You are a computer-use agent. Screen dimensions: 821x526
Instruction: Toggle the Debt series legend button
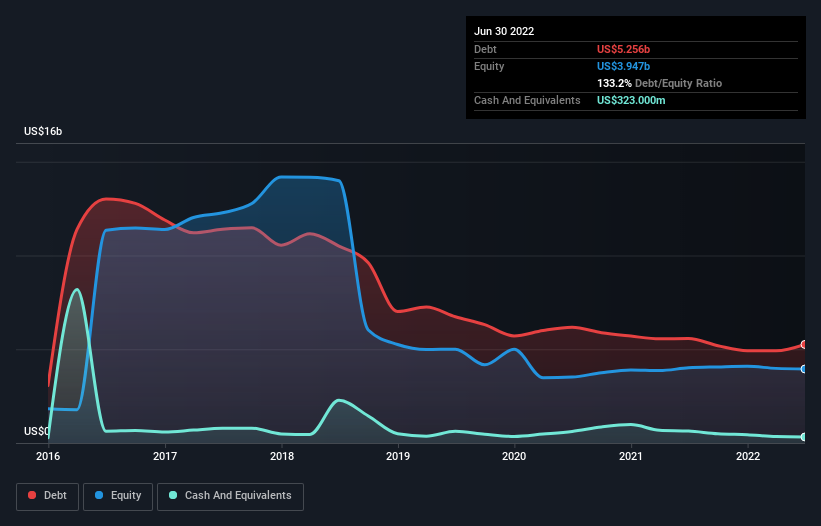pyautogui.click(x=48, y=496)
